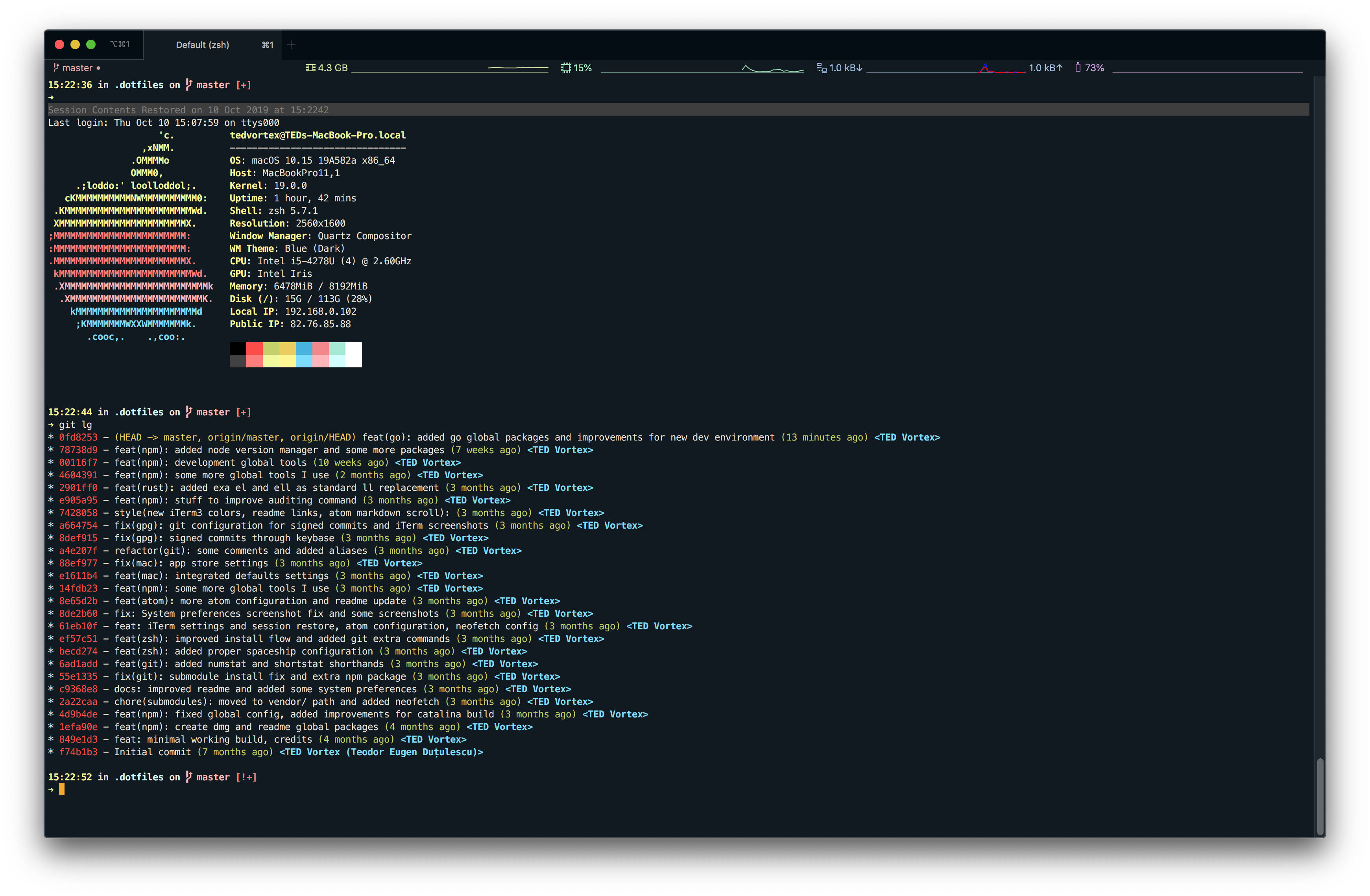
Task: Click the red color swatch in neofetch palette
Action: (x=255, y=349)
